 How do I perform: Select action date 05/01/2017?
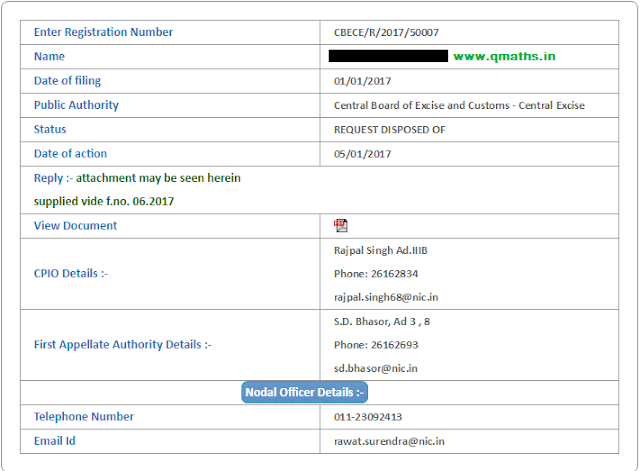[362, 154]
